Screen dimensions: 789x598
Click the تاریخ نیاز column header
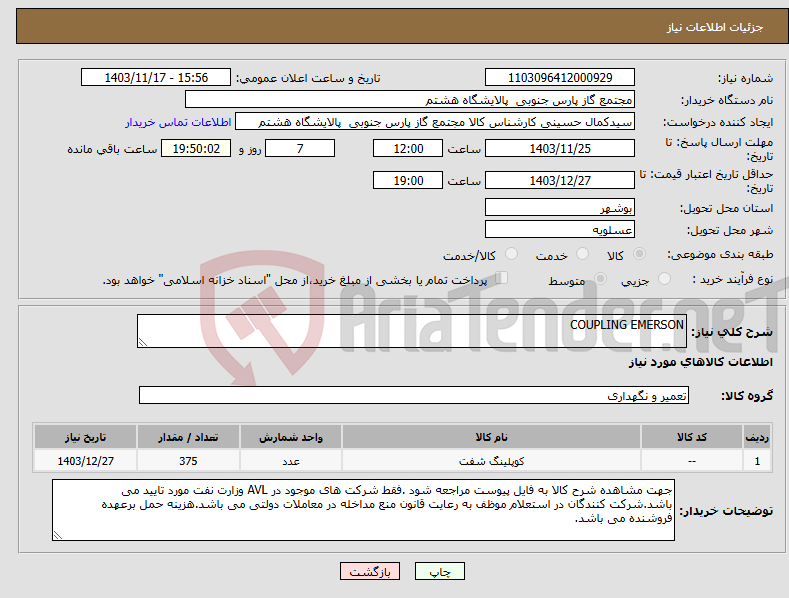pos(86,437)
